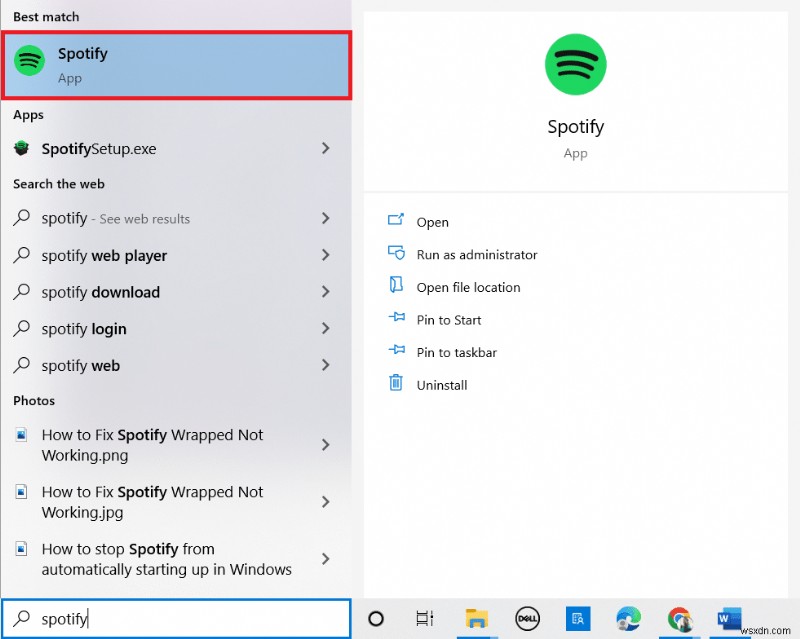800x639 pixels.
Task: Expand 'spotify web' suggestion chevron
Action: [326, 365]
